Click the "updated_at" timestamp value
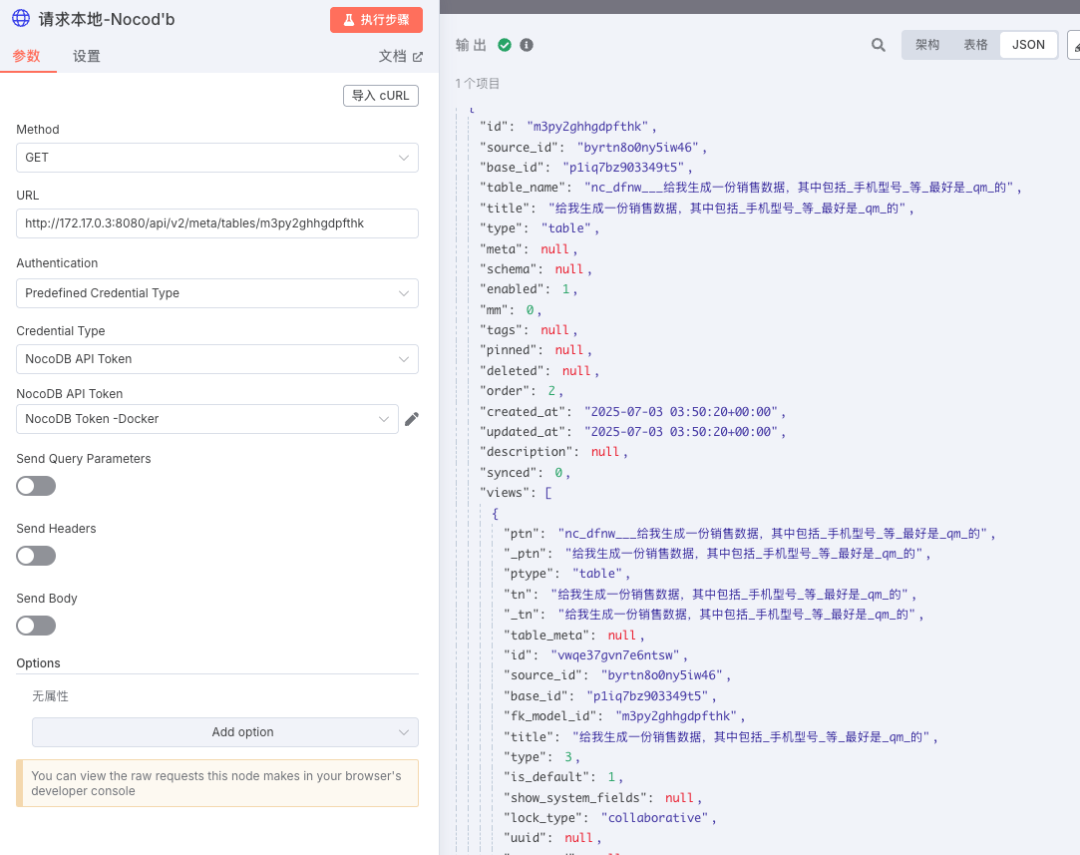This screenshot has width=1080, height=855. pyautogui.click(x=681, y=432)
